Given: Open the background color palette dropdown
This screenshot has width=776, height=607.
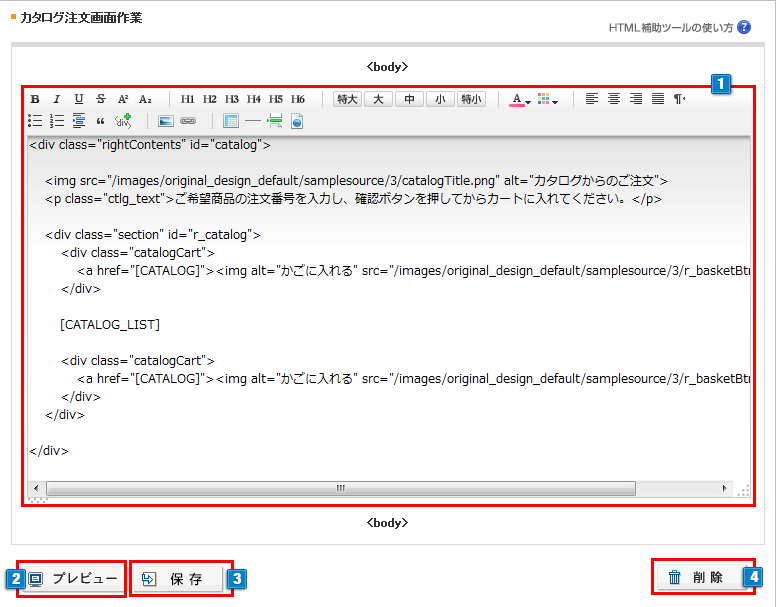Looking at the screenshot, I should pos(547,99).
